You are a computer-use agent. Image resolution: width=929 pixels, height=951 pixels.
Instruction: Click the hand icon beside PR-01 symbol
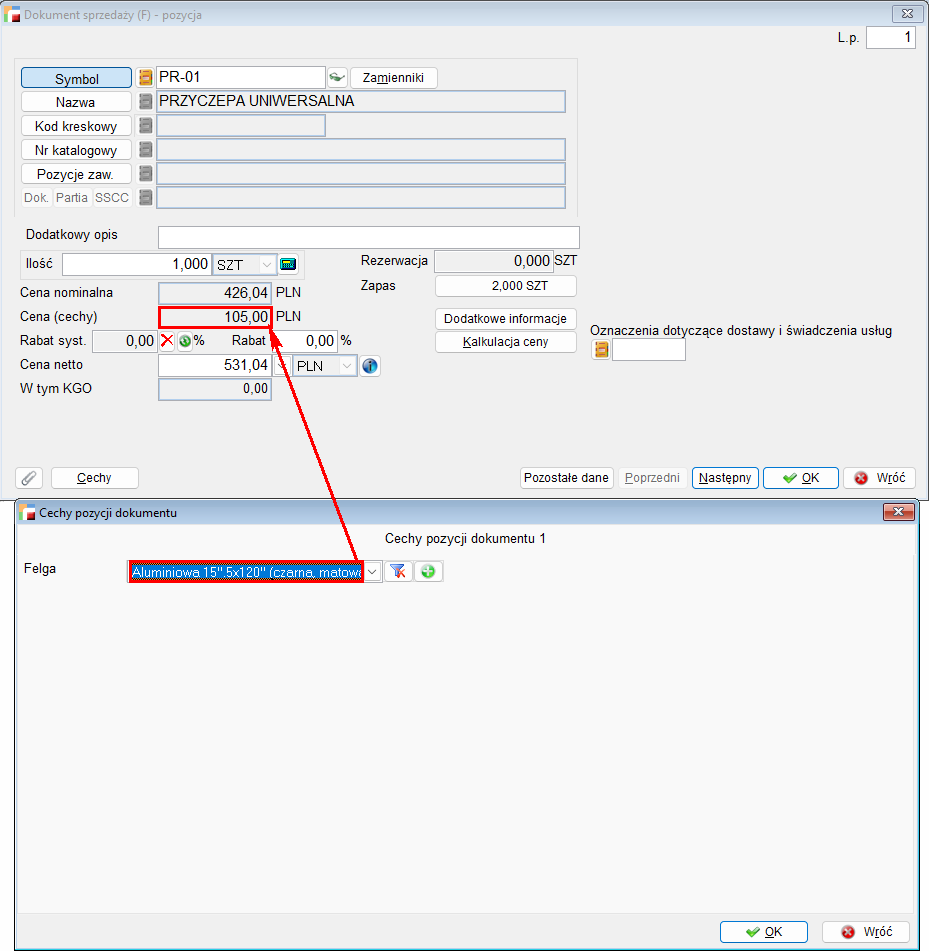[337, 78]
